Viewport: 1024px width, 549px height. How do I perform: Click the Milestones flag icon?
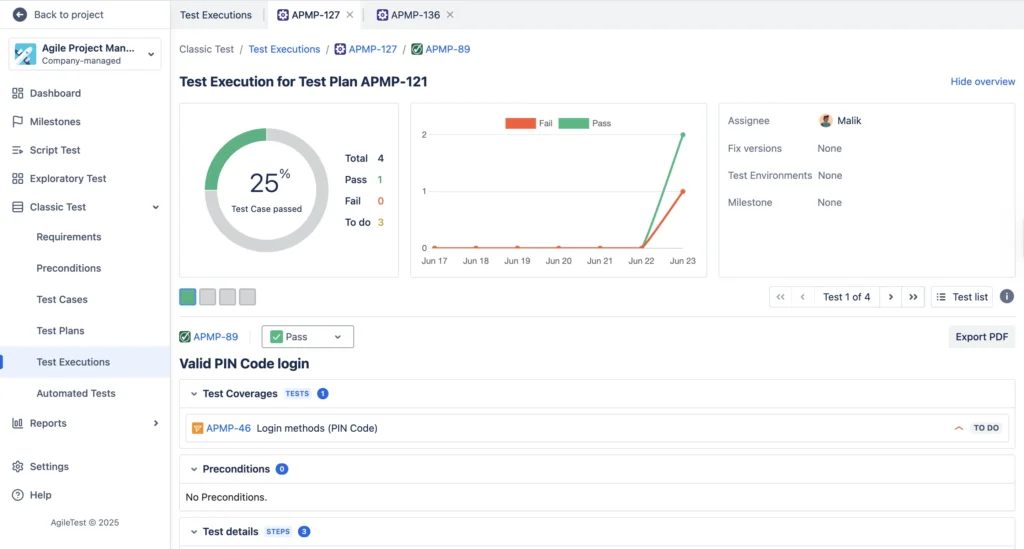[x=18, y=121]
